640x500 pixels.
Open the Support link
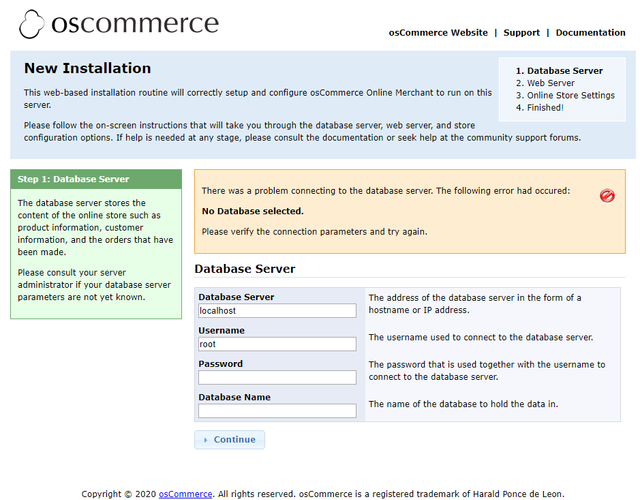(521, 33)
